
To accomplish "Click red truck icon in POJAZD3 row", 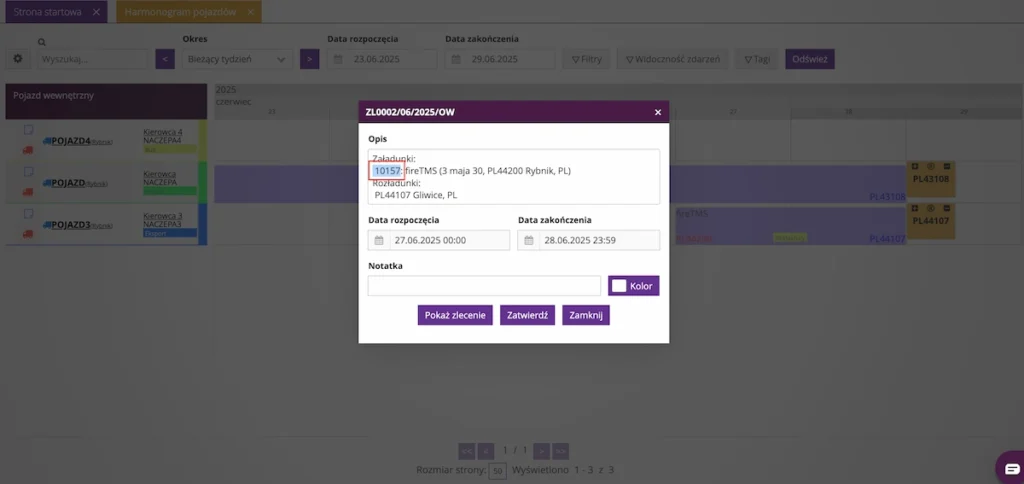I will tap(27, 234).
